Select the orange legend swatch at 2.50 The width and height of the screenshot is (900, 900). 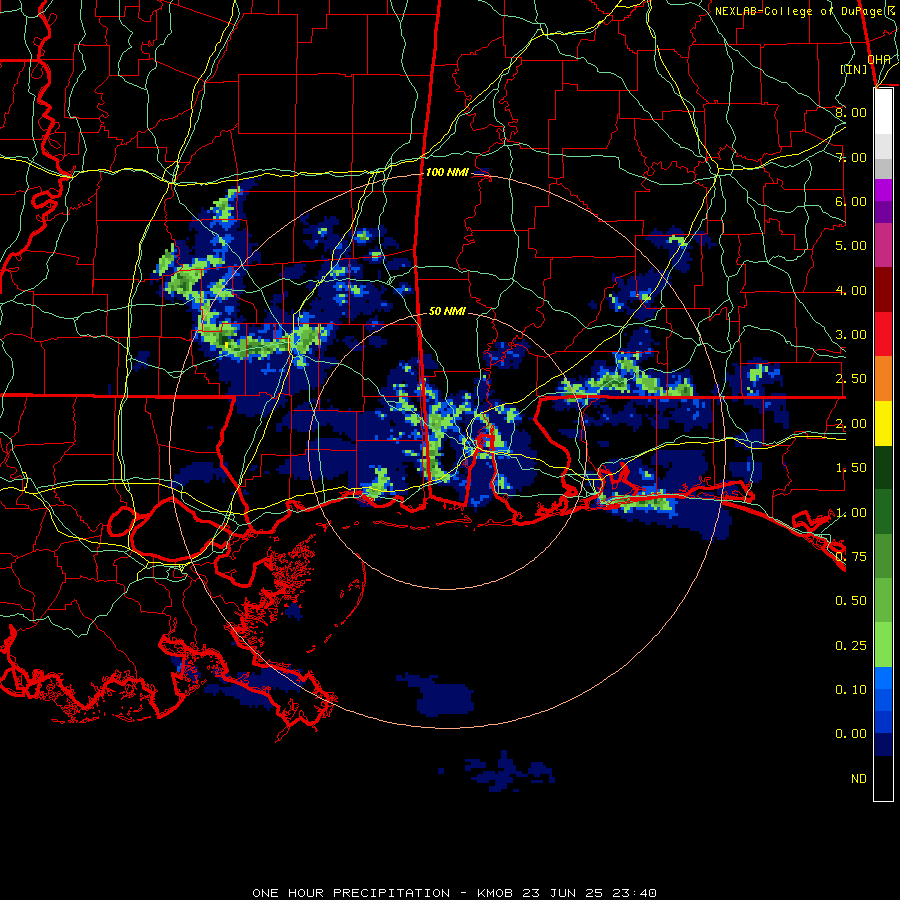(883, 379)
